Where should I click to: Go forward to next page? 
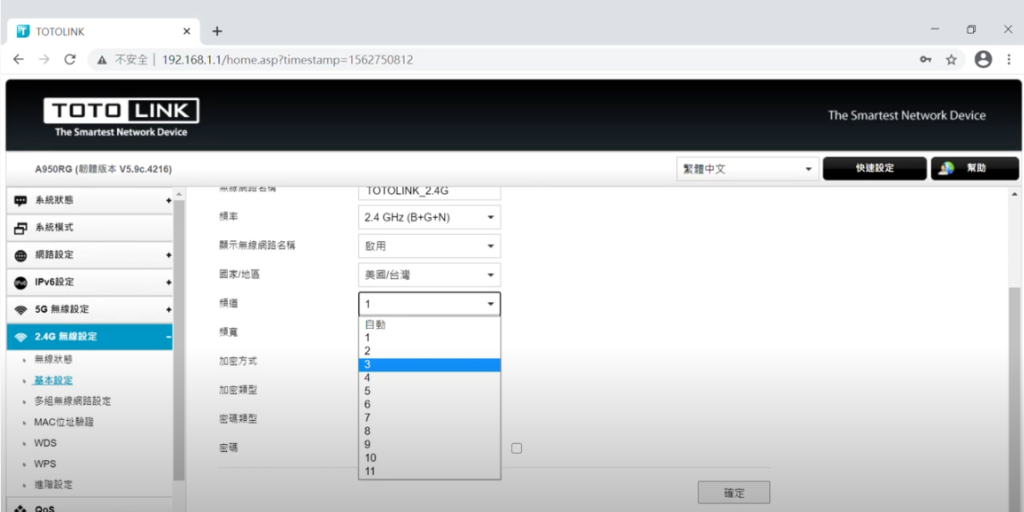44,59
